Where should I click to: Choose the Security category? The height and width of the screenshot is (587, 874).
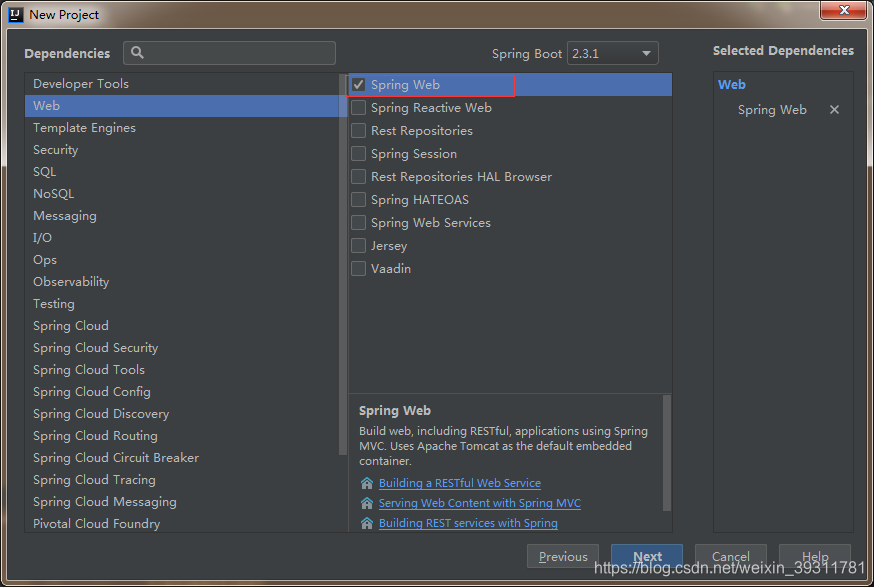(182, 150)
